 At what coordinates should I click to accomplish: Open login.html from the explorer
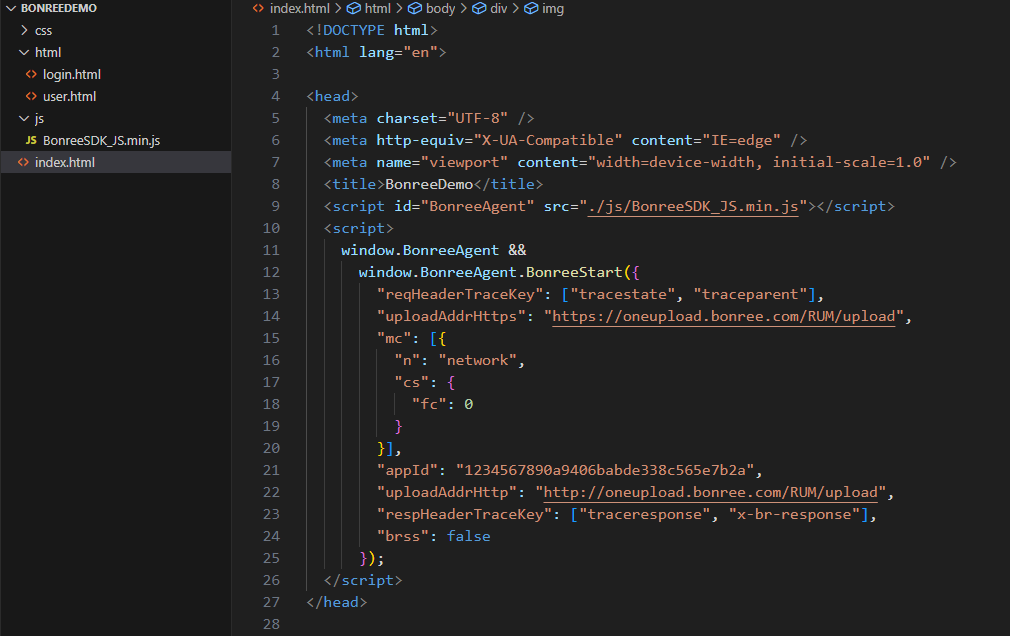click(x=71, y=74)
